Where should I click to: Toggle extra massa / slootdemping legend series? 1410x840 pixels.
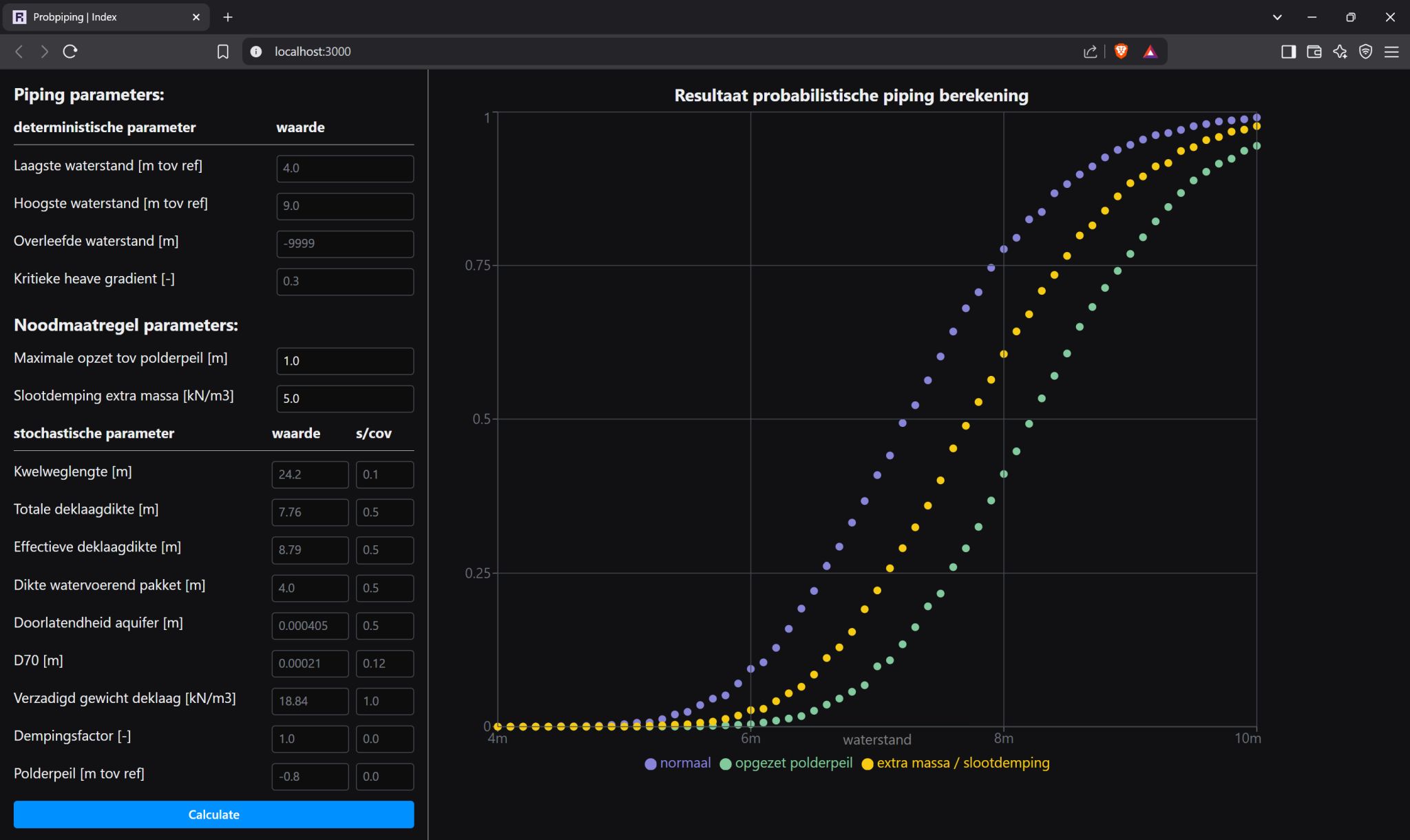[x=955, y=763]
